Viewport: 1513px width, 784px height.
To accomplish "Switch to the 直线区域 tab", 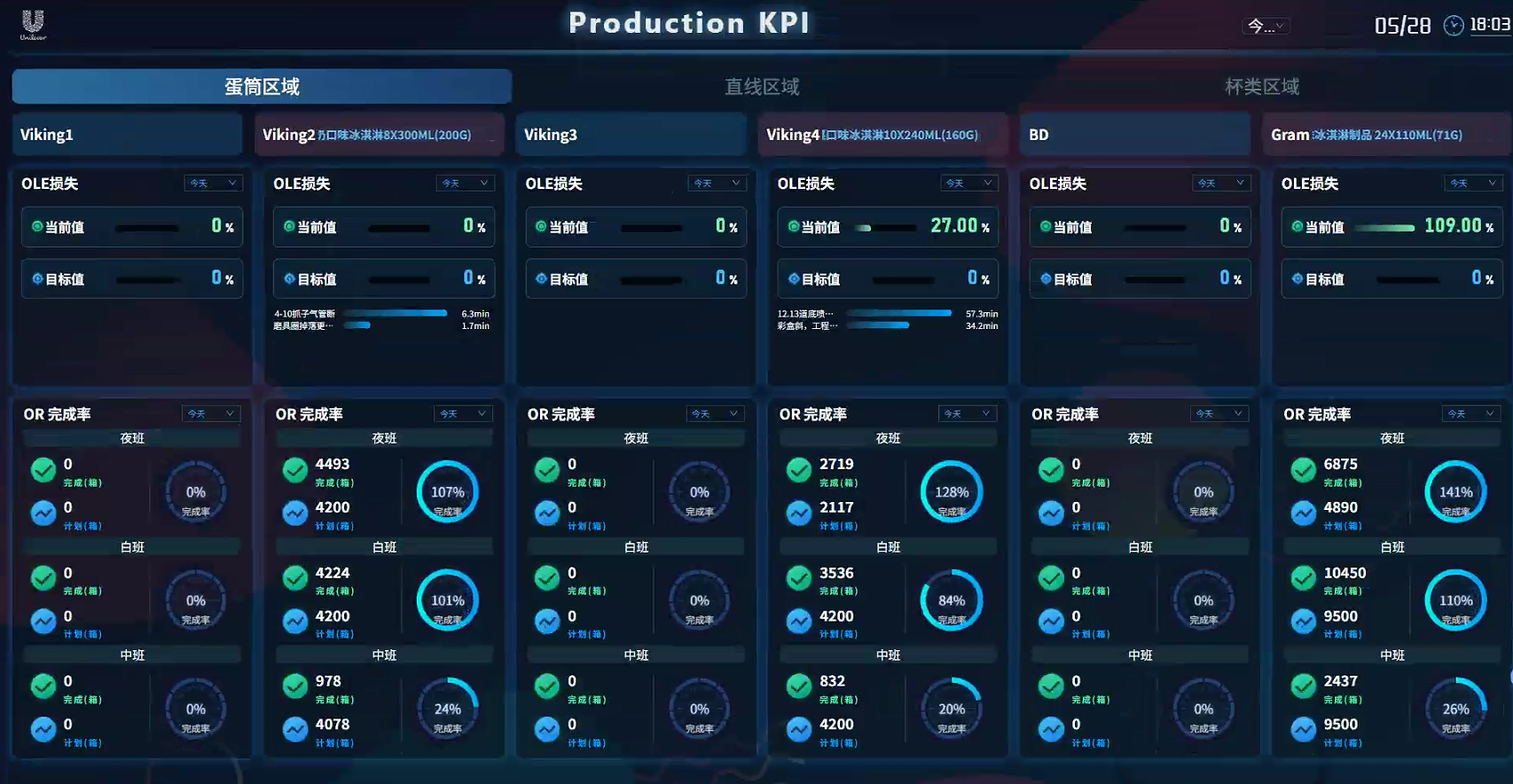I will click(762, 87).
